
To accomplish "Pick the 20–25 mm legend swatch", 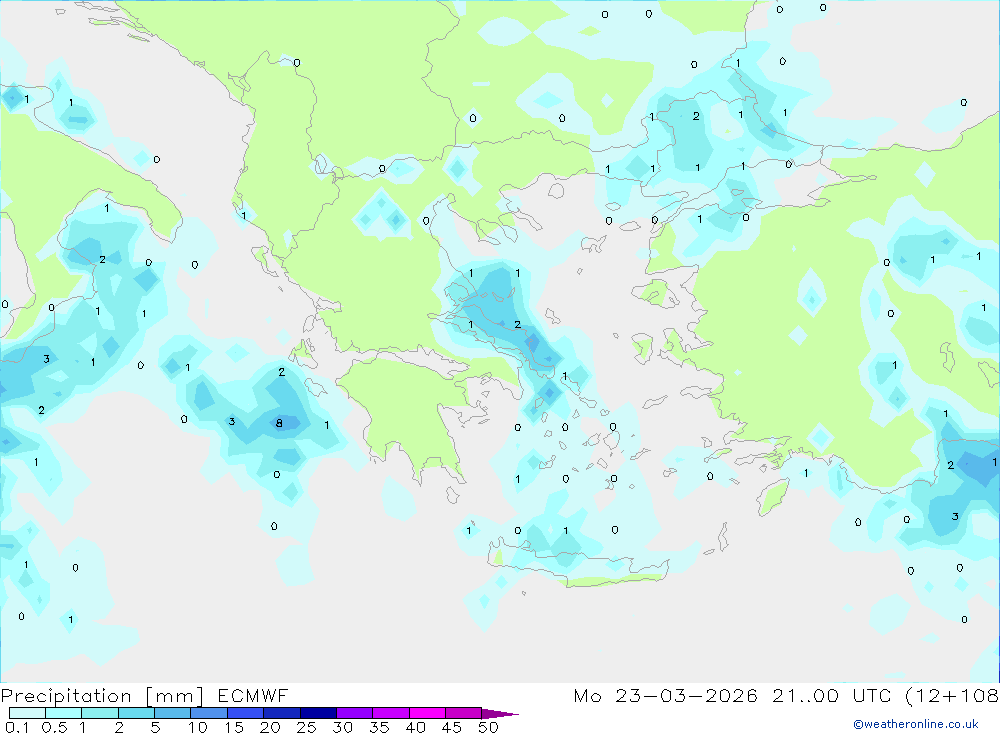I will [x=282, y=713].
